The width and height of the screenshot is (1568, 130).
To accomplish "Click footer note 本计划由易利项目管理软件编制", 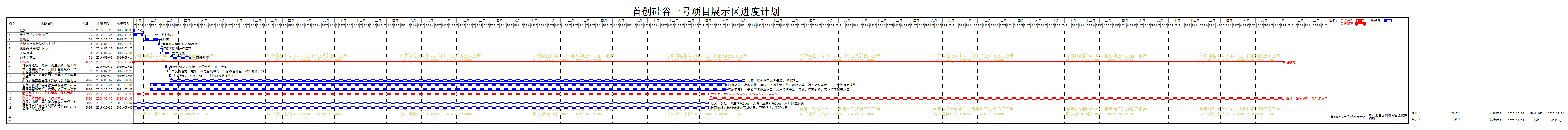I will pyautogui.click(x=1388, y=117).
